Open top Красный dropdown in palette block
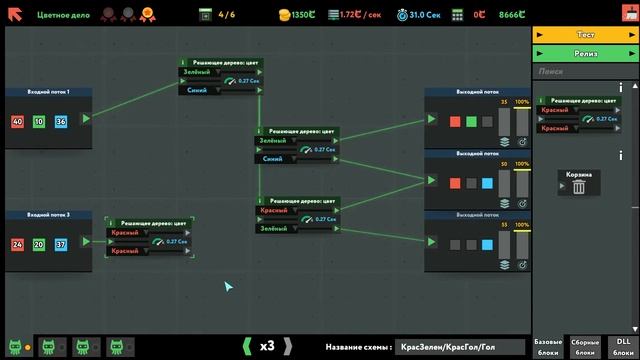Screen dimensions: 640x360 click(x=559, y=110)
